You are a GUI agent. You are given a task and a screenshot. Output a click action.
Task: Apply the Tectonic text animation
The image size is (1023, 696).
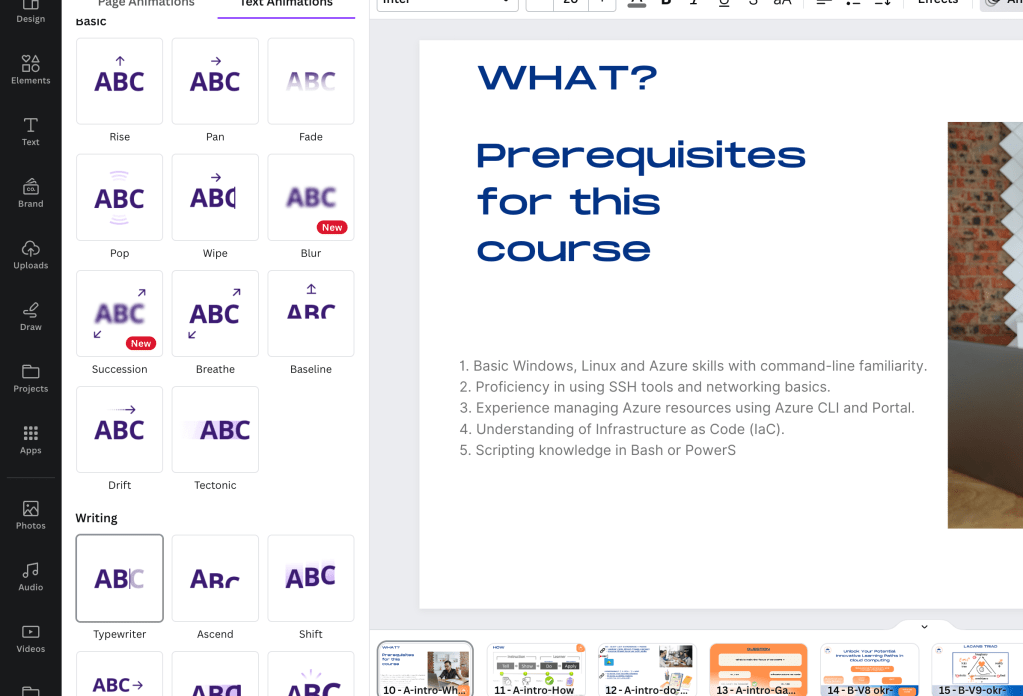[x=215, y=429]
